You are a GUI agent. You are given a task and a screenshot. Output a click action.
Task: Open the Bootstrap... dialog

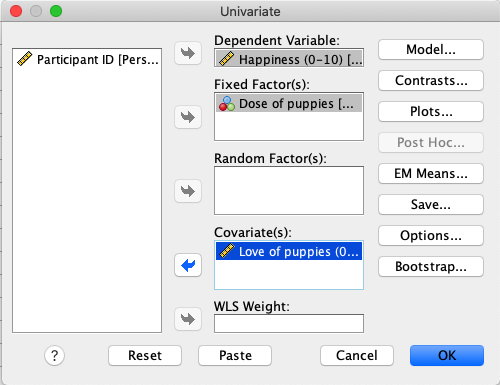[431, 267]
